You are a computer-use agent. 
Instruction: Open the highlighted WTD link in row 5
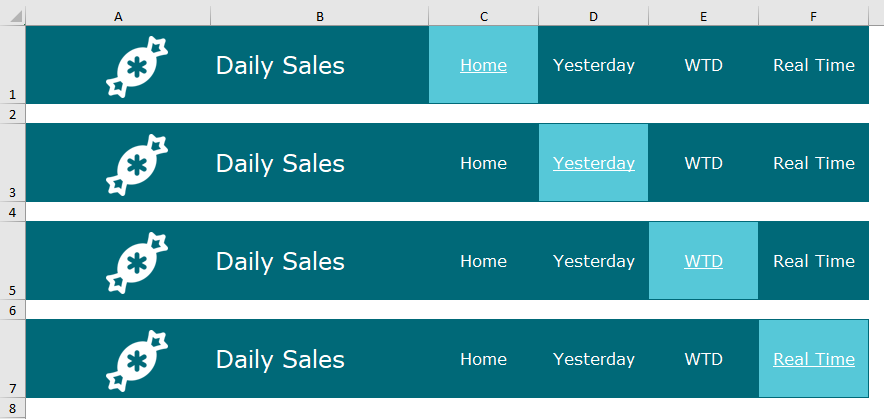[703, 262]
